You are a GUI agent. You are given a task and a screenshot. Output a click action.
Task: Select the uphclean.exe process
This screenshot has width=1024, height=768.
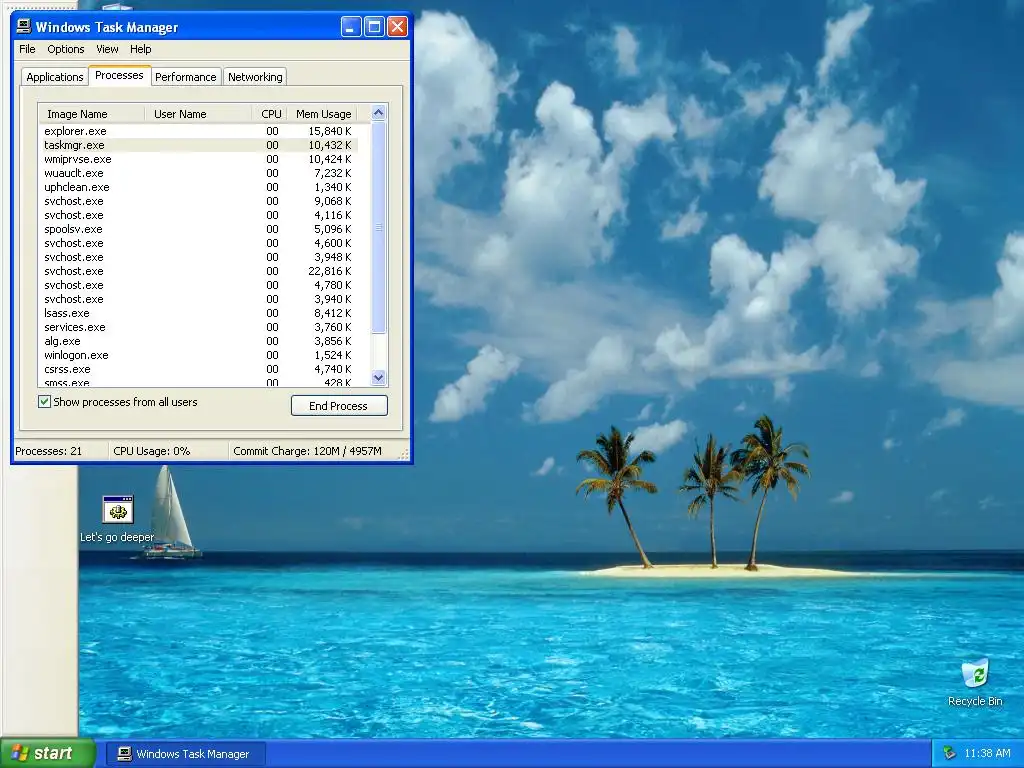(199, 187)
